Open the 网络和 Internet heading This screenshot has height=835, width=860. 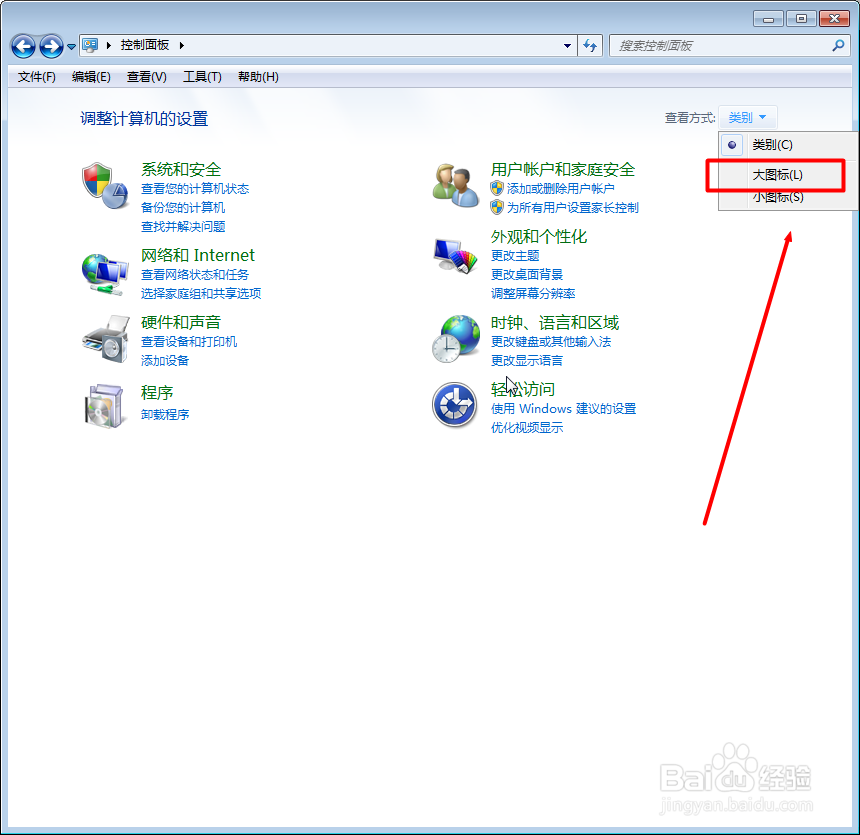pyautogui.click(x=197, y=255)
